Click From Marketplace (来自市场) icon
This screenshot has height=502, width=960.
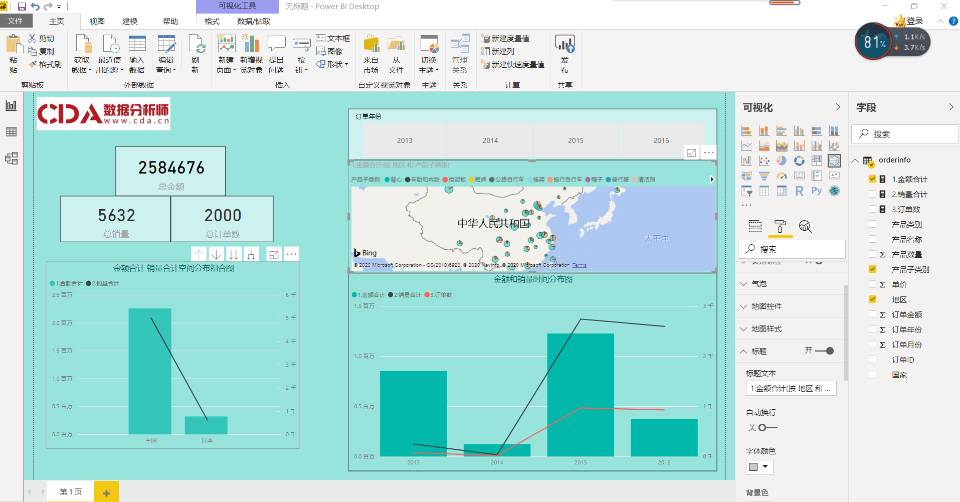point(371,44)
